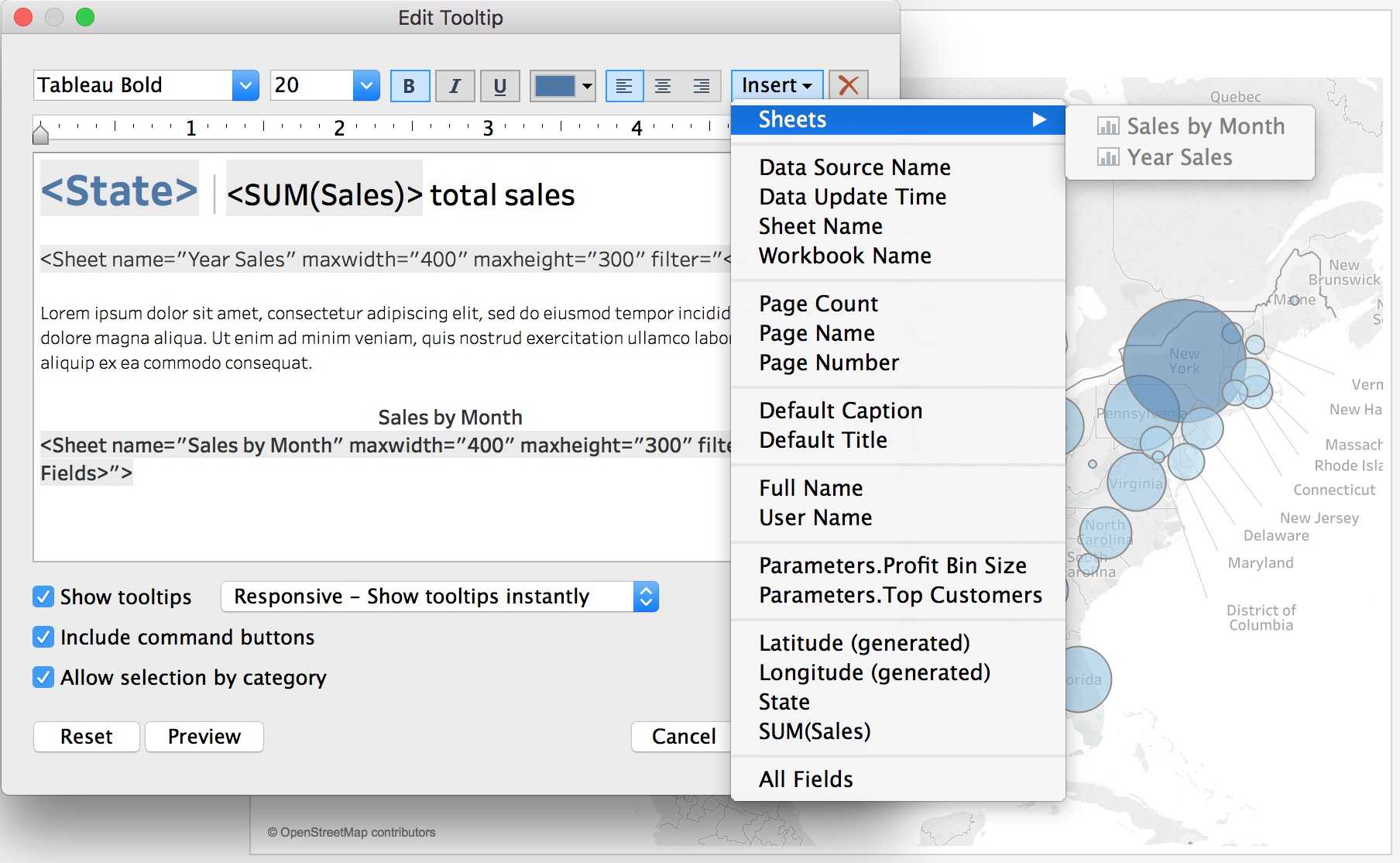Viewport: 1400px width, 863px height.
Task: Open the font size 20 dropdown
Action: coord(366,85)
